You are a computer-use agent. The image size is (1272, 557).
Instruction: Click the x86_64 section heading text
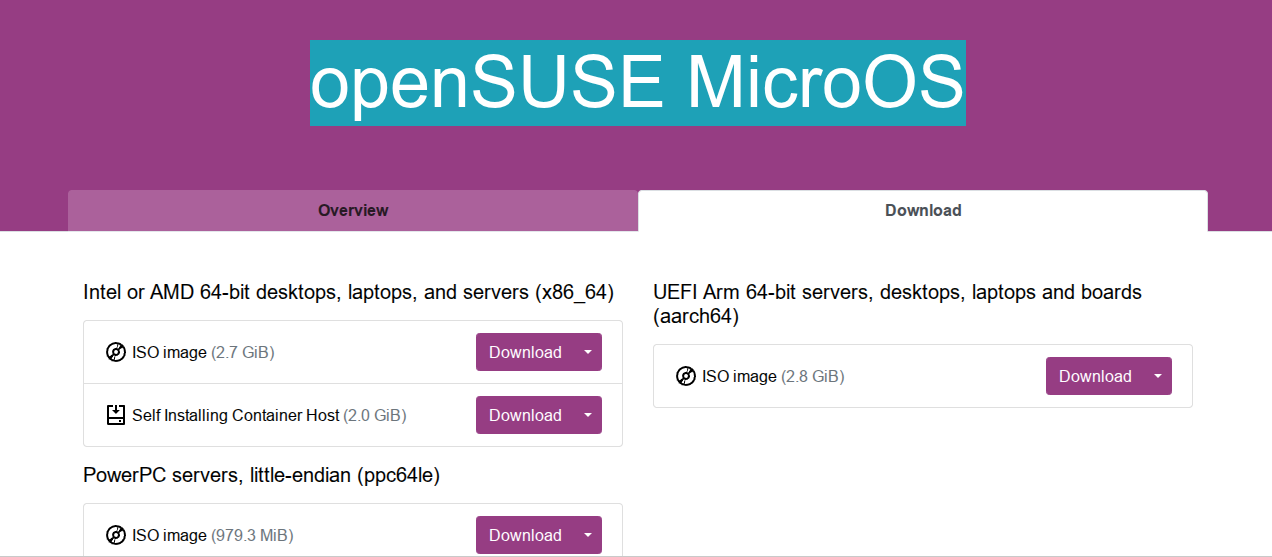(348, 292)
